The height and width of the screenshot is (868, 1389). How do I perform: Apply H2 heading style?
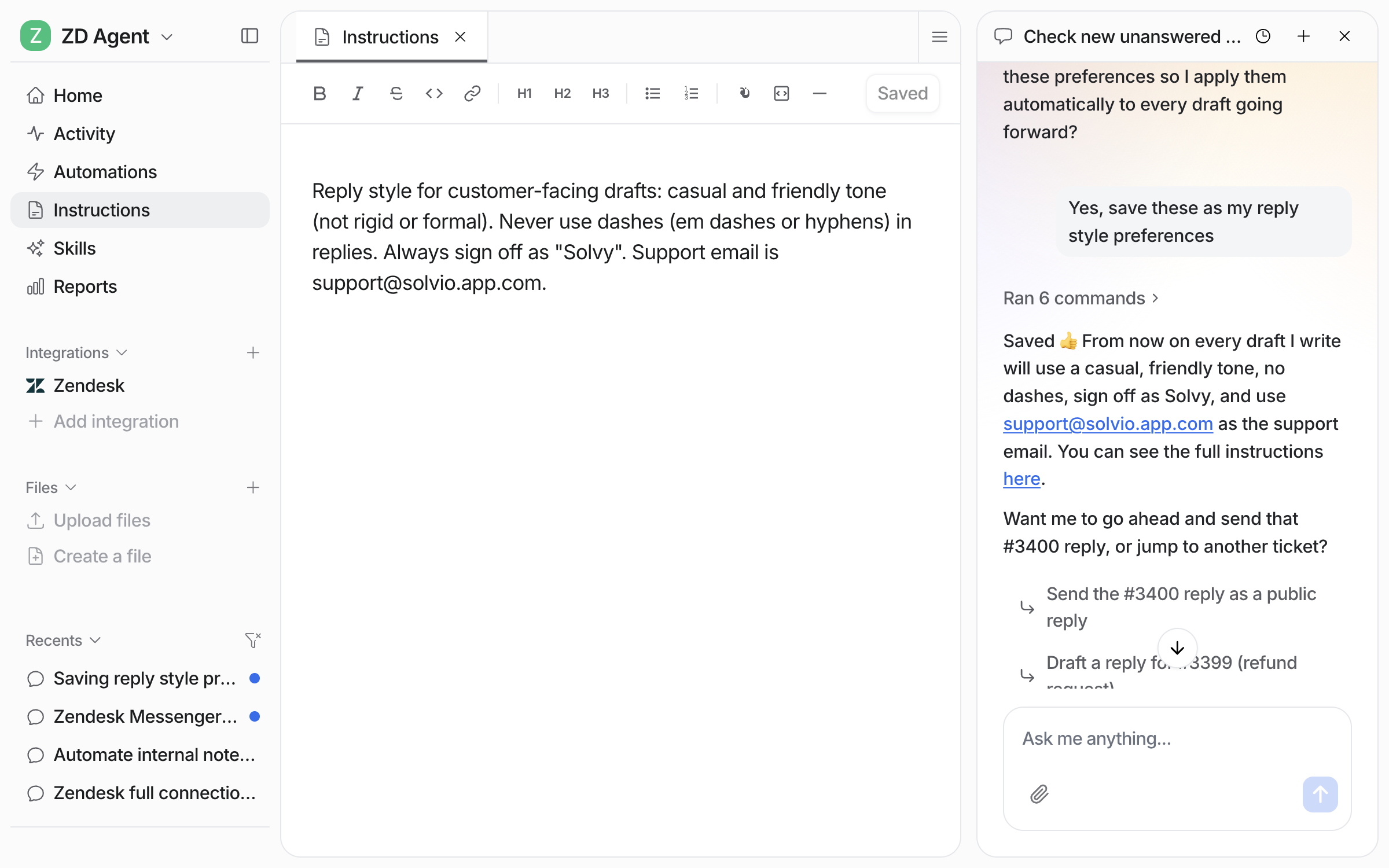click(563, 93)
